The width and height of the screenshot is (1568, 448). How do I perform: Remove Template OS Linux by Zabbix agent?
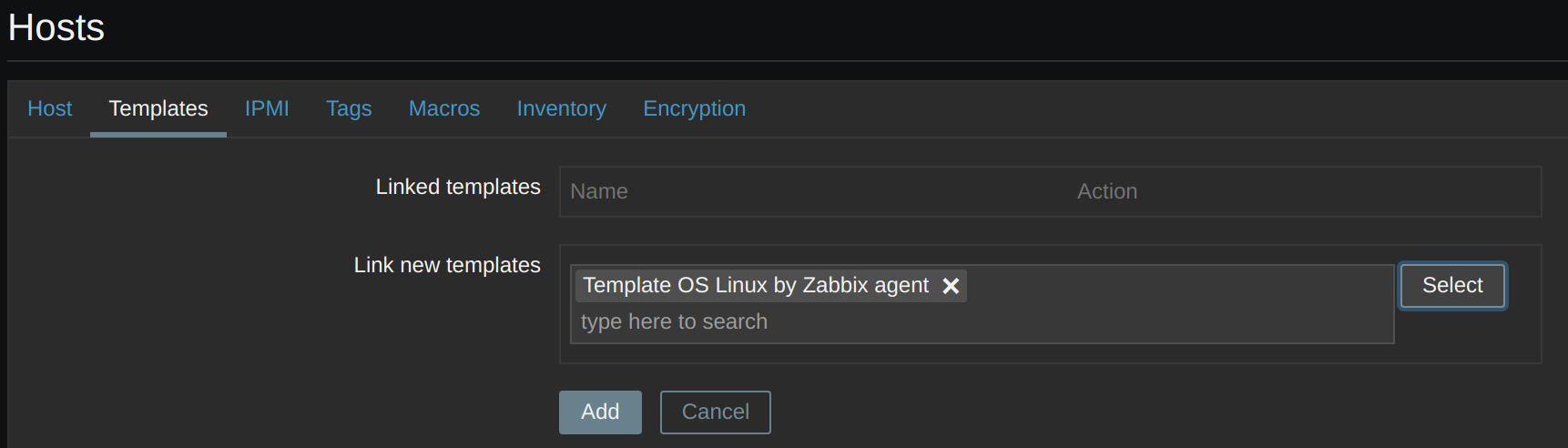coord(951,286)
